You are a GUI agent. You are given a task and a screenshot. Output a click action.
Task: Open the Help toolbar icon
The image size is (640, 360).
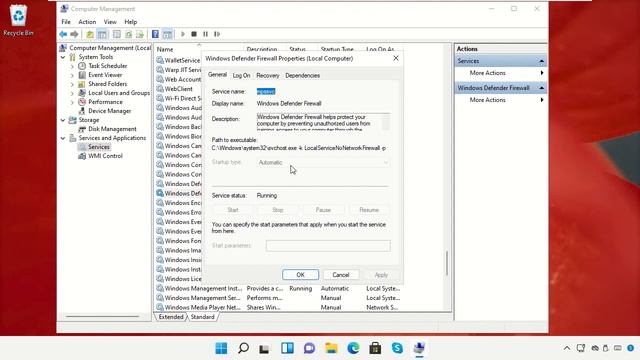pyautogui.click(x=155, y=34)
